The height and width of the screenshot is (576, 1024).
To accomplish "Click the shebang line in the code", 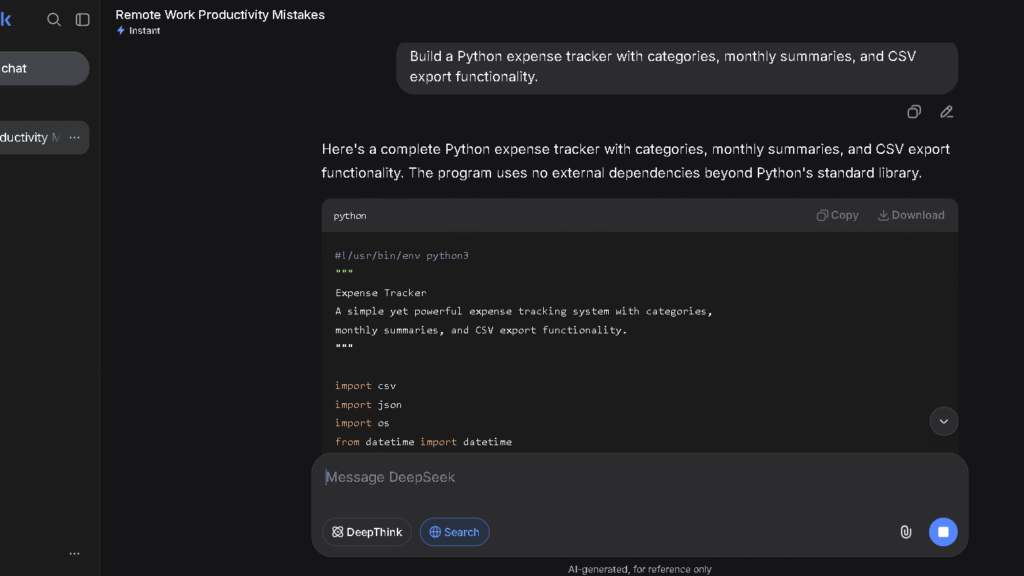I will tap(402, 255).
